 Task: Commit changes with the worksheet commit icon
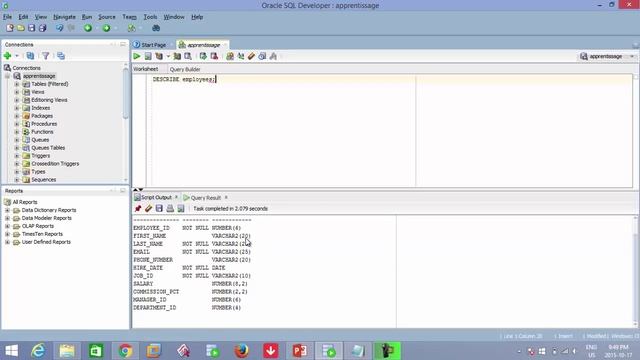203,56
